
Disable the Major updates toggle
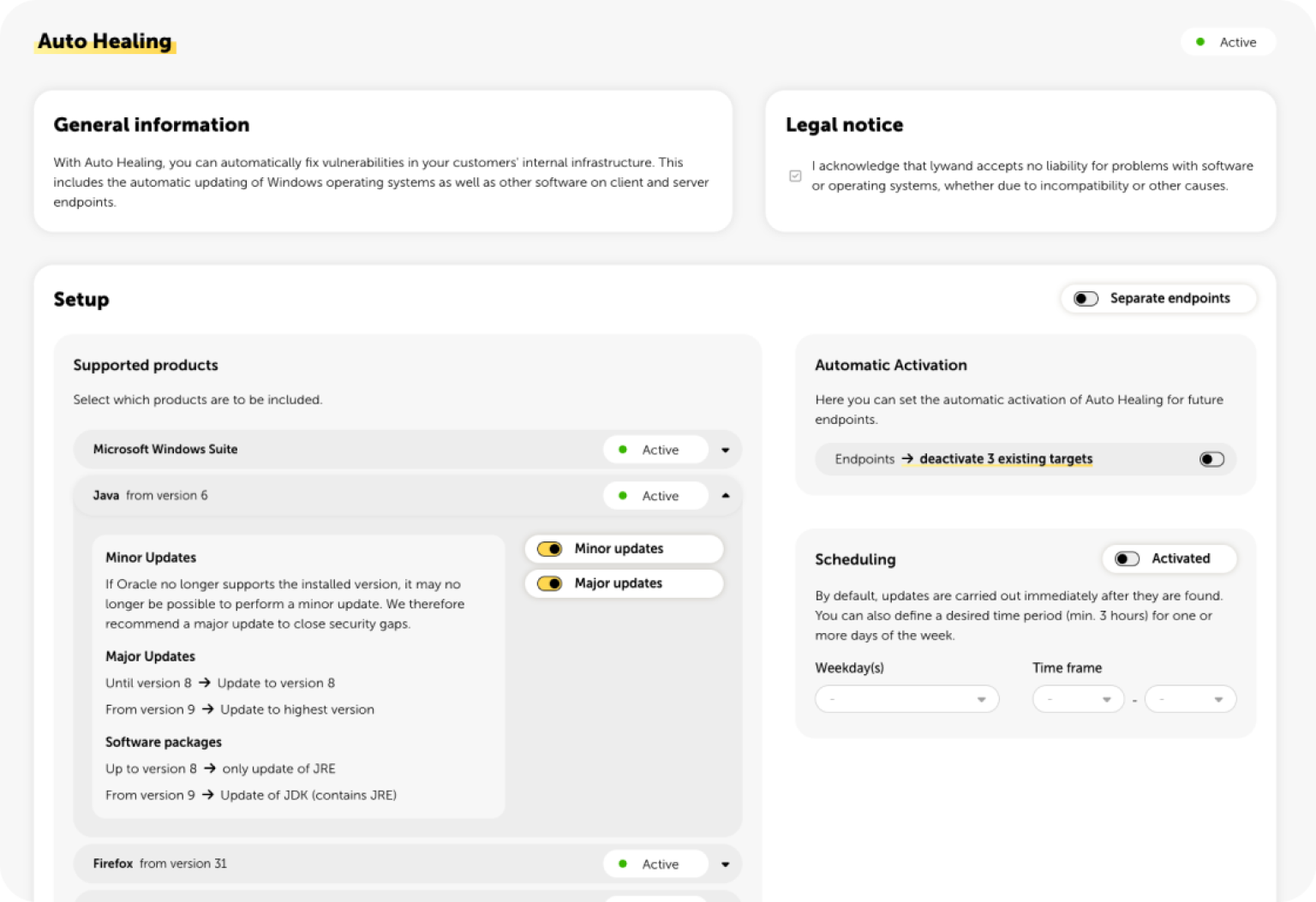point(549,583)
